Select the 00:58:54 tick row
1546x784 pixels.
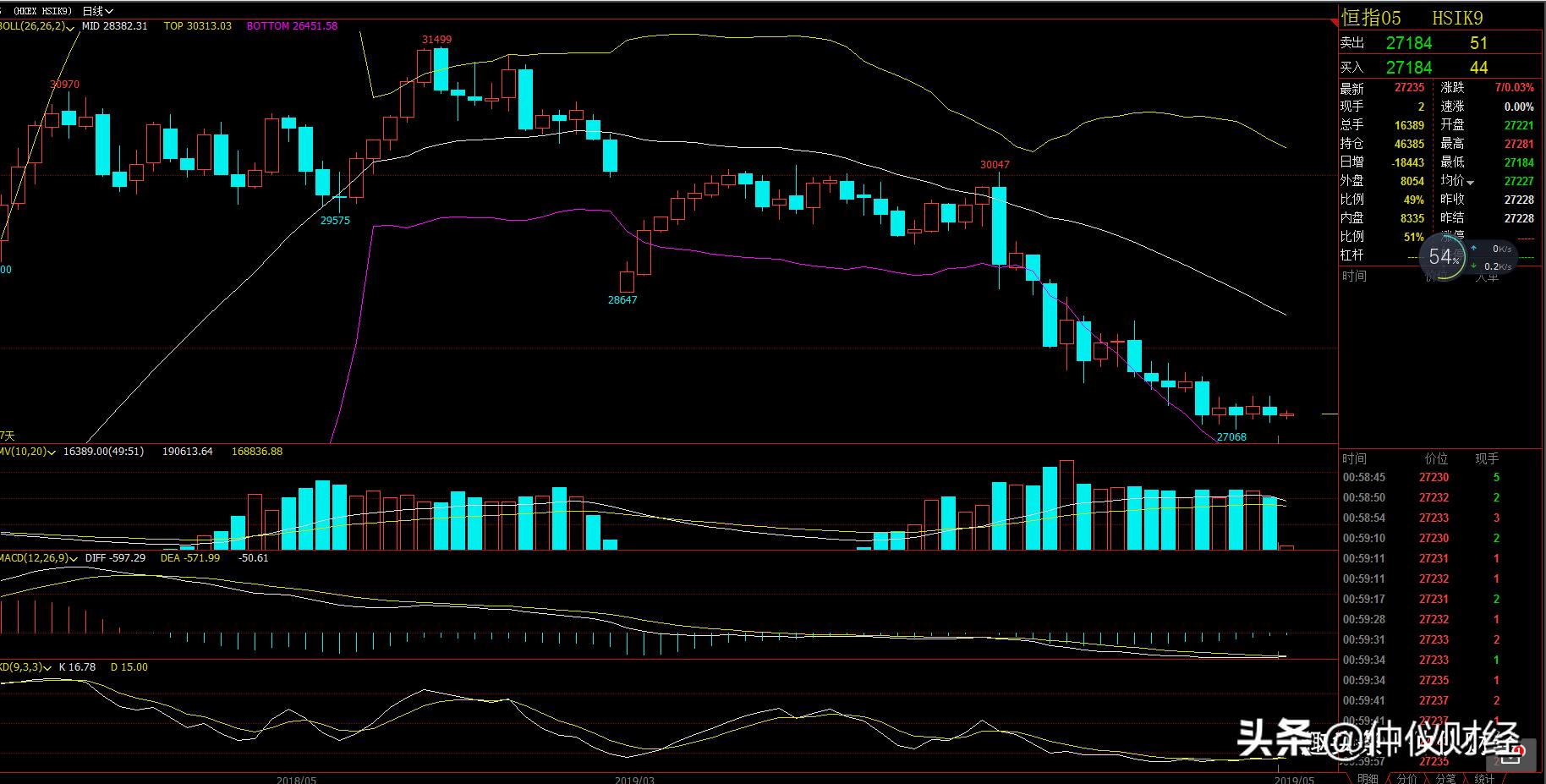(1441, 518)
